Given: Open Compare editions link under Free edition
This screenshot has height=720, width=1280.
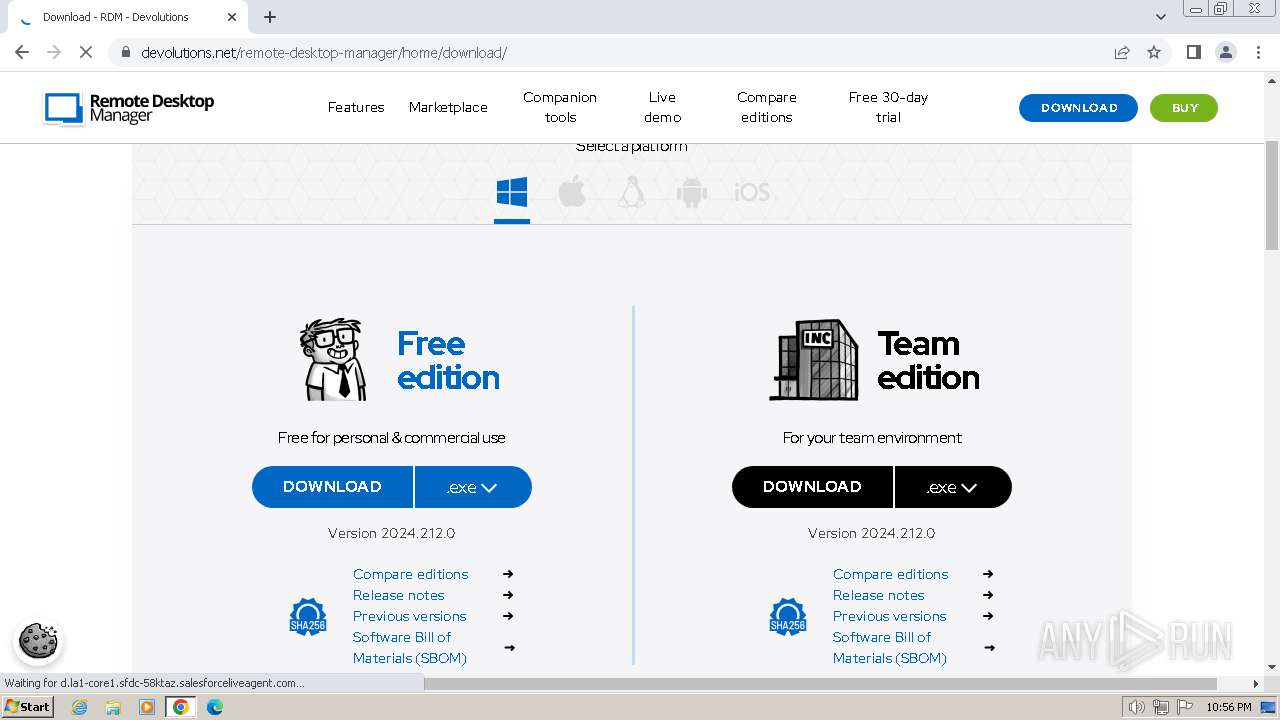Looking at the screenshot, I should (x=410, y=574).
